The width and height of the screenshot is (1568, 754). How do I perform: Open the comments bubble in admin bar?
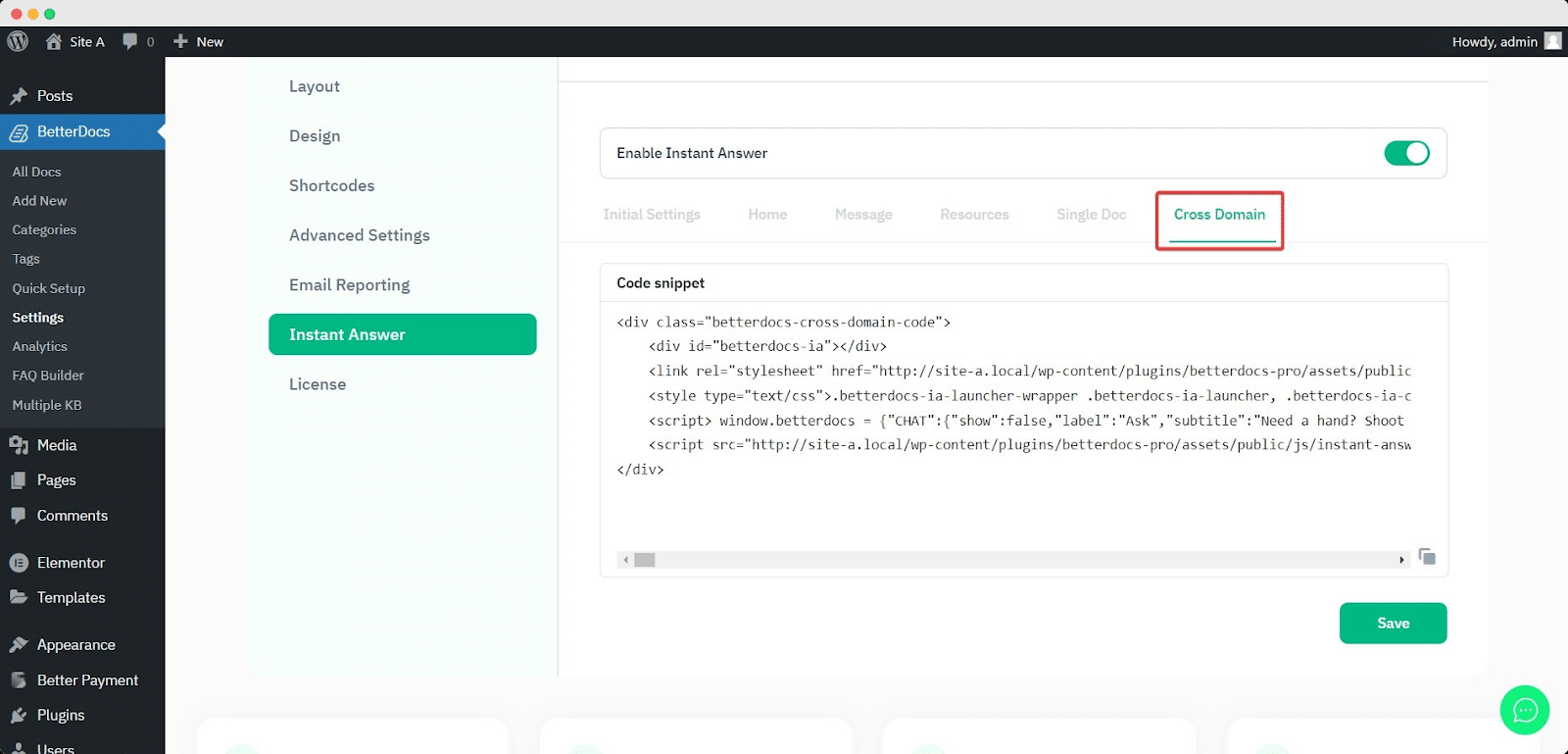(x=129, y=41)
